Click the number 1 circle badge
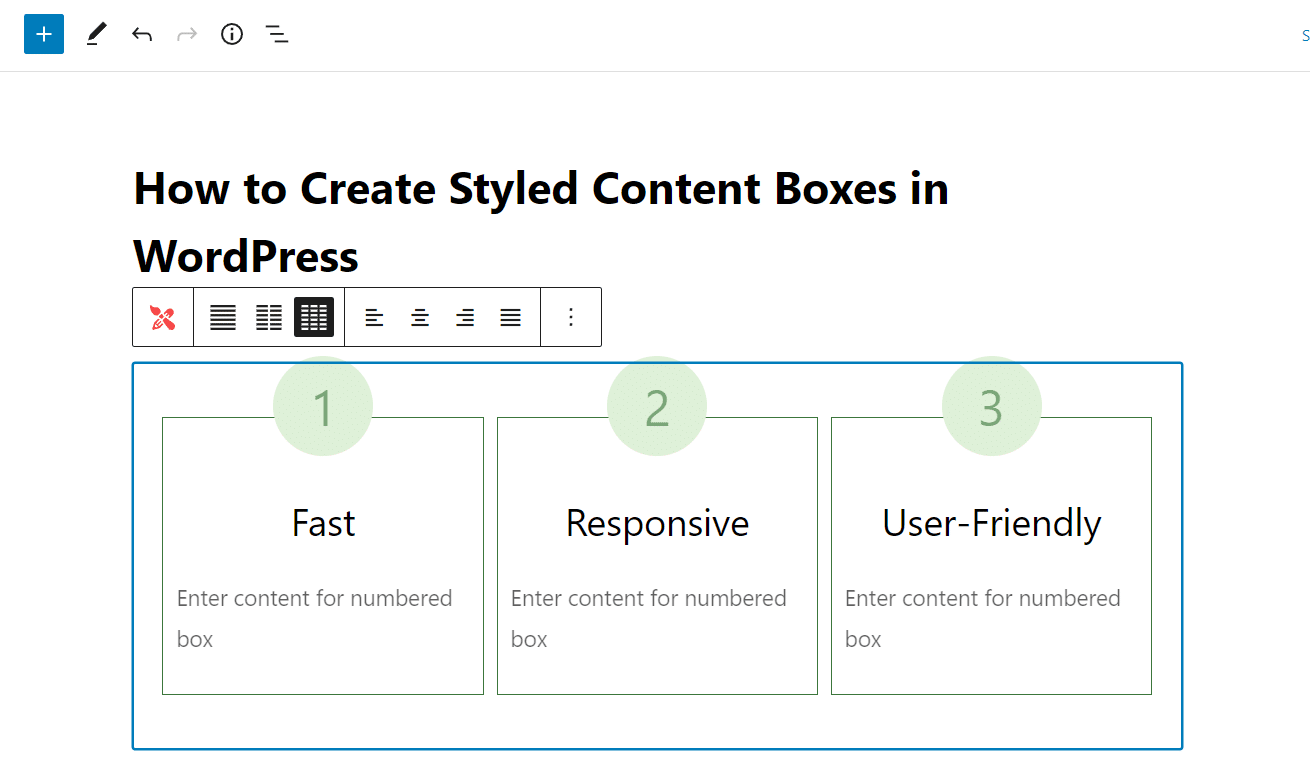This screenshot has height=782, width=1310. tap(323, 407)
